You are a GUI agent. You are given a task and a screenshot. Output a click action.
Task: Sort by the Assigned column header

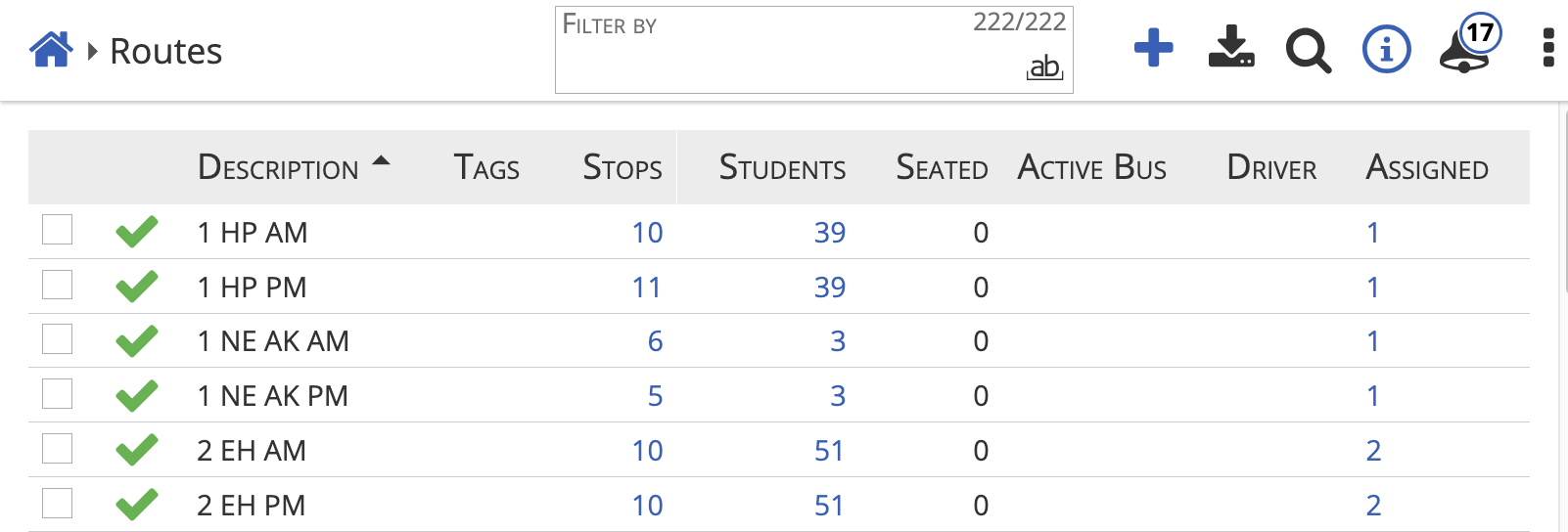pos(1426,168)
